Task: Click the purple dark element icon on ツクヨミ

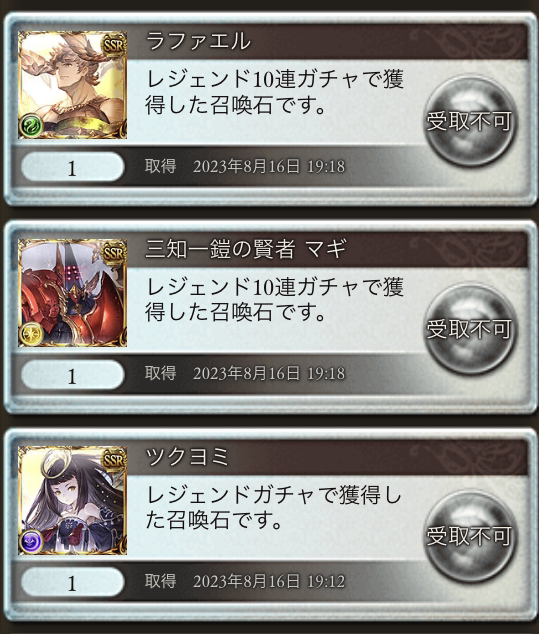Action: point(32,541)
